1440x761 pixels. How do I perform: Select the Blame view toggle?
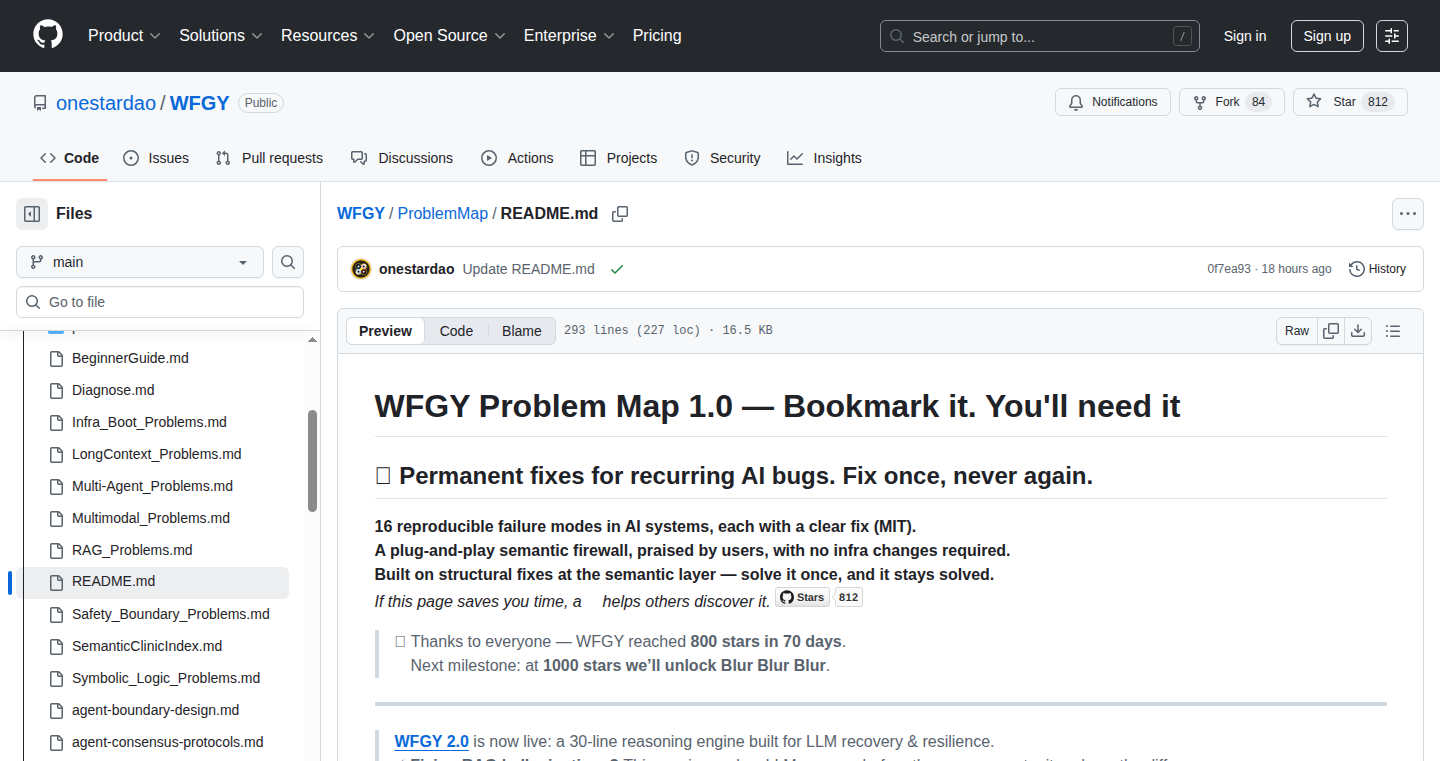click(x=522, y=331)
